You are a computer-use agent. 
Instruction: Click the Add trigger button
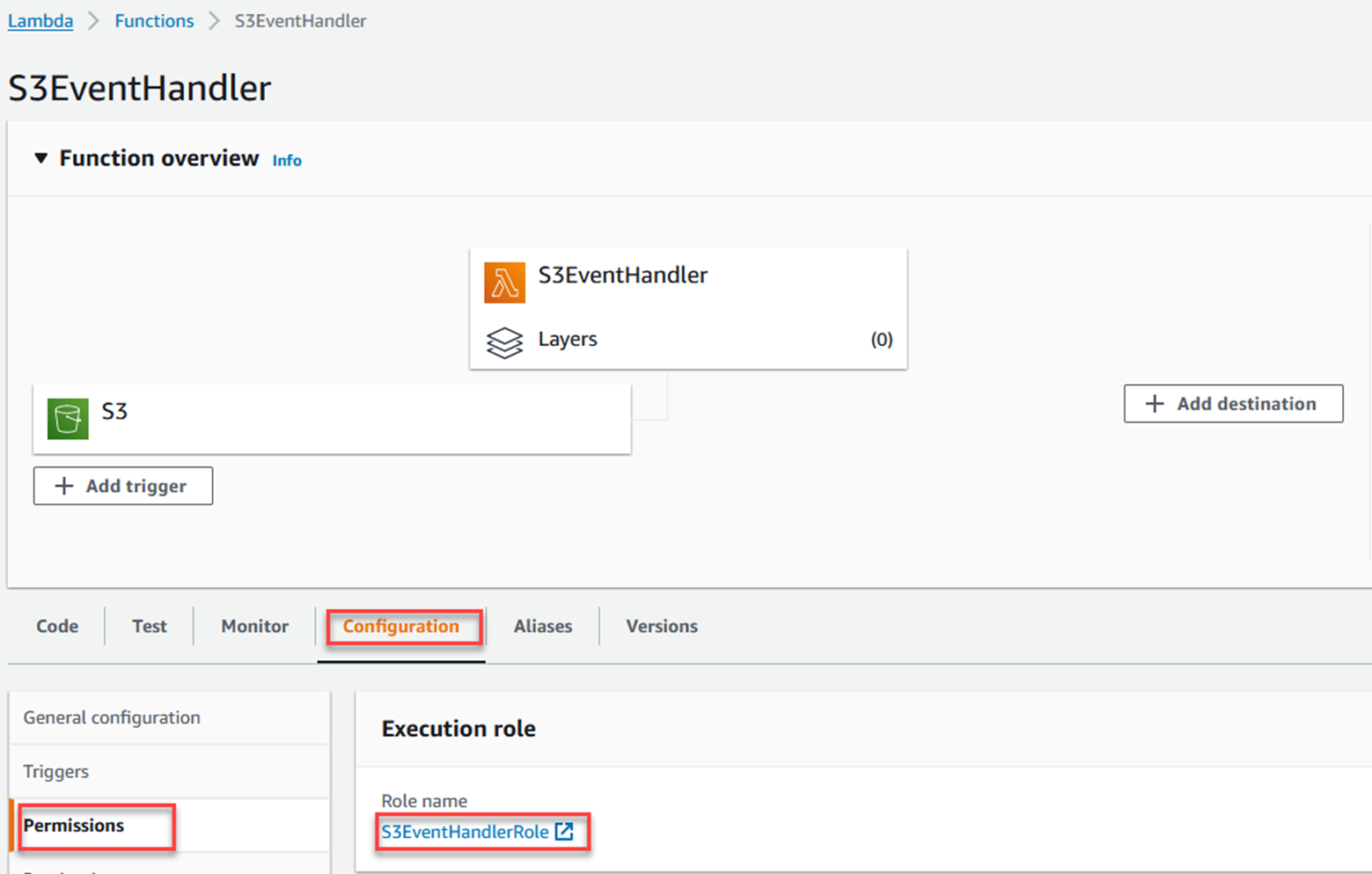pyautogui.click(x=123, y=486)
